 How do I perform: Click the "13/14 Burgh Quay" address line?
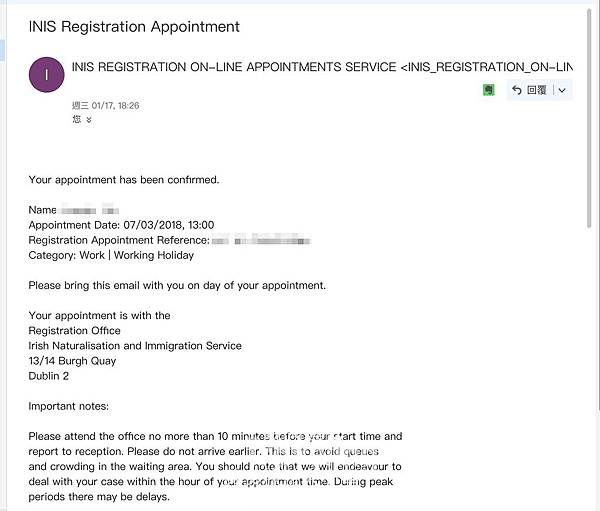coord(72,361)
